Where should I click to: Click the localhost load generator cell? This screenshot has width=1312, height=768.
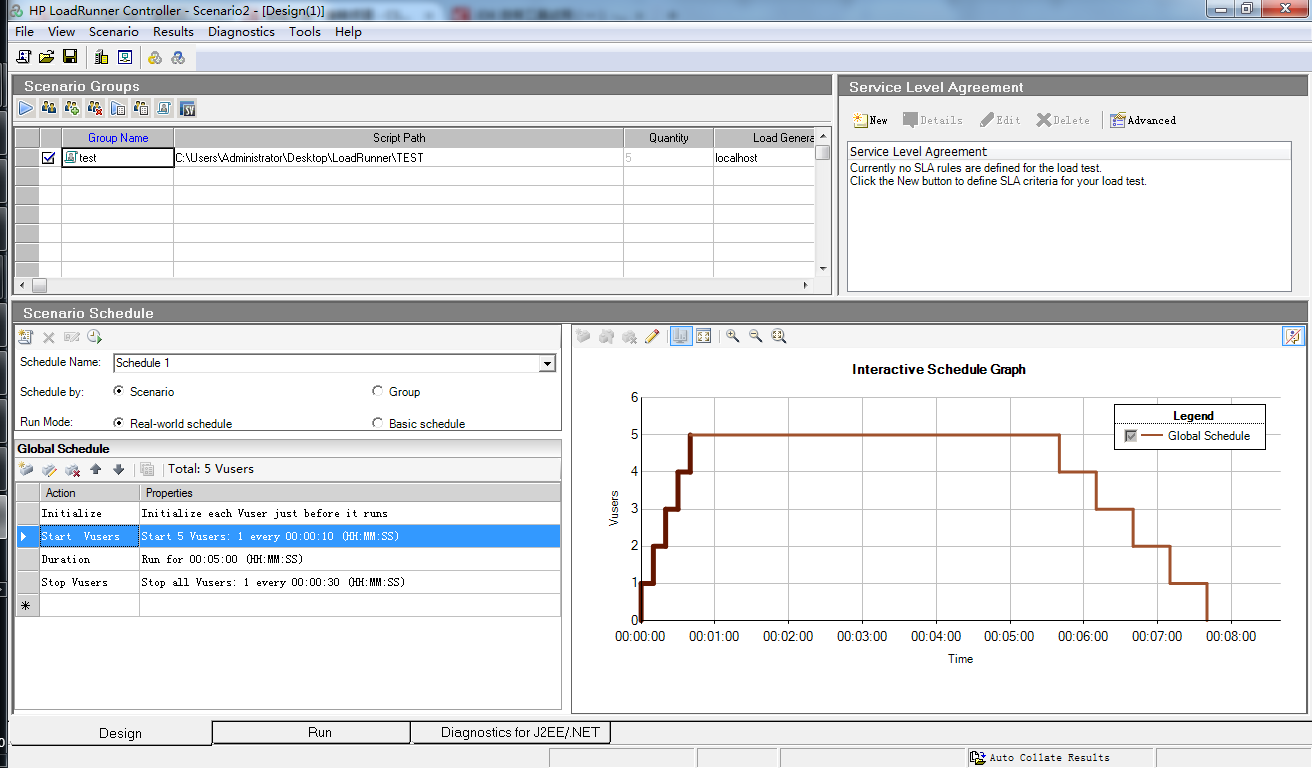click(x=764, y=158)
